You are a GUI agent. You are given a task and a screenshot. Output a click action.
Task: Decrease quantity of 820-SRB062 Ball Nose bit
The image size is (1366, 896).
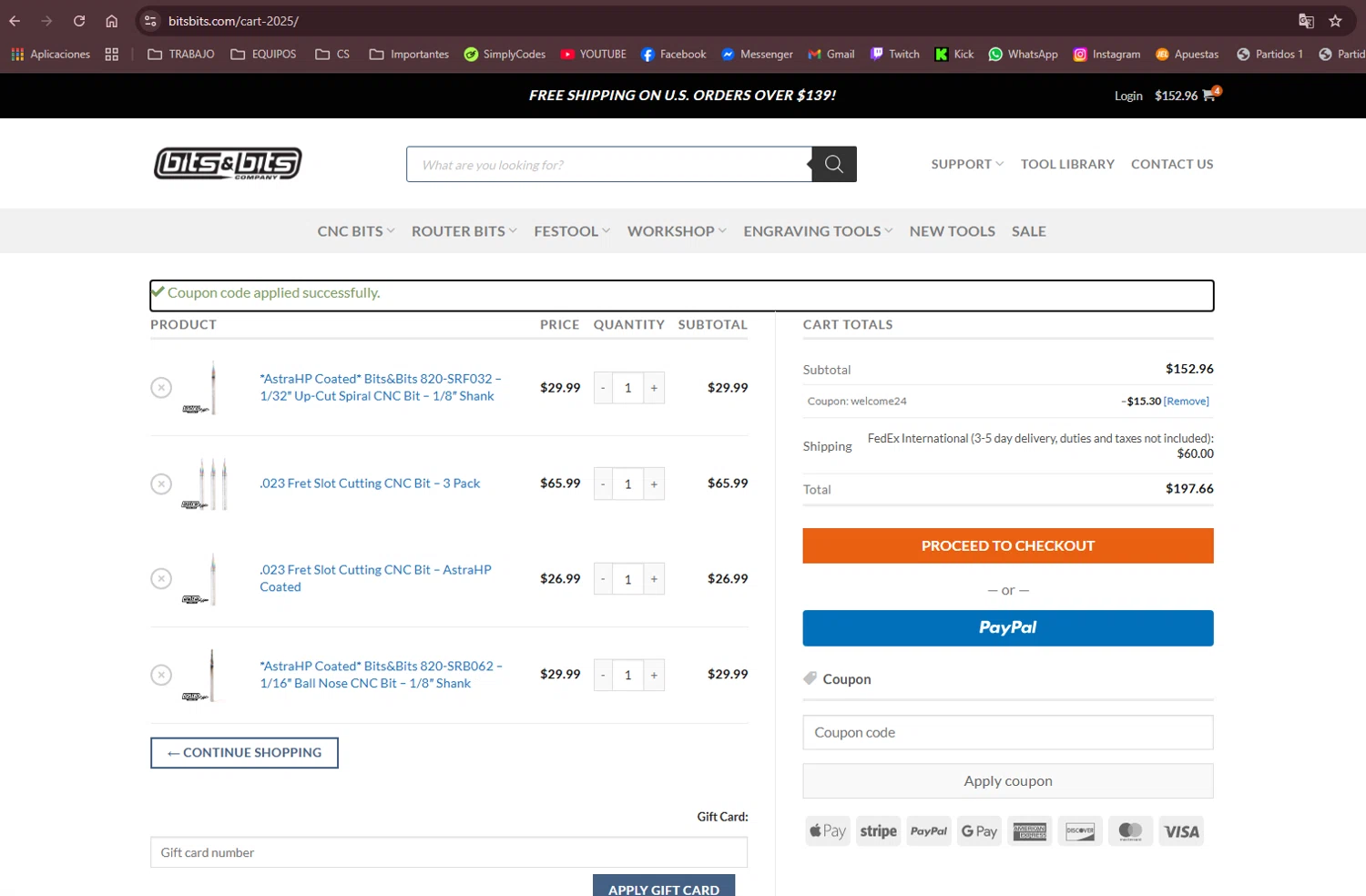pyautogui.click(x=603, y=675)
